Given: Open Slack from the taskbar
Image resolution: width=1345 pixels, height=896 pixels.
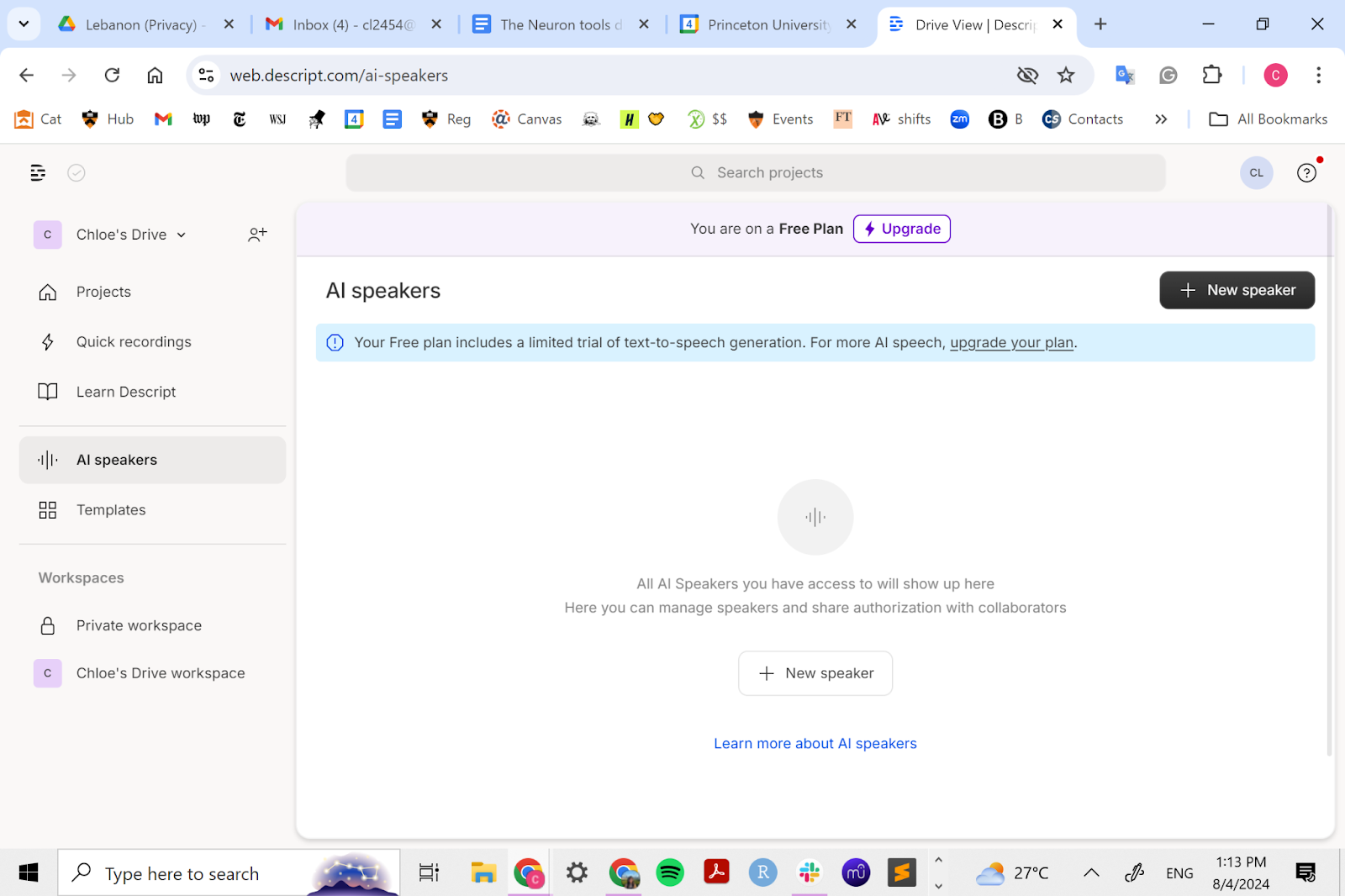Looking at the screenshot, I should 810,873.
